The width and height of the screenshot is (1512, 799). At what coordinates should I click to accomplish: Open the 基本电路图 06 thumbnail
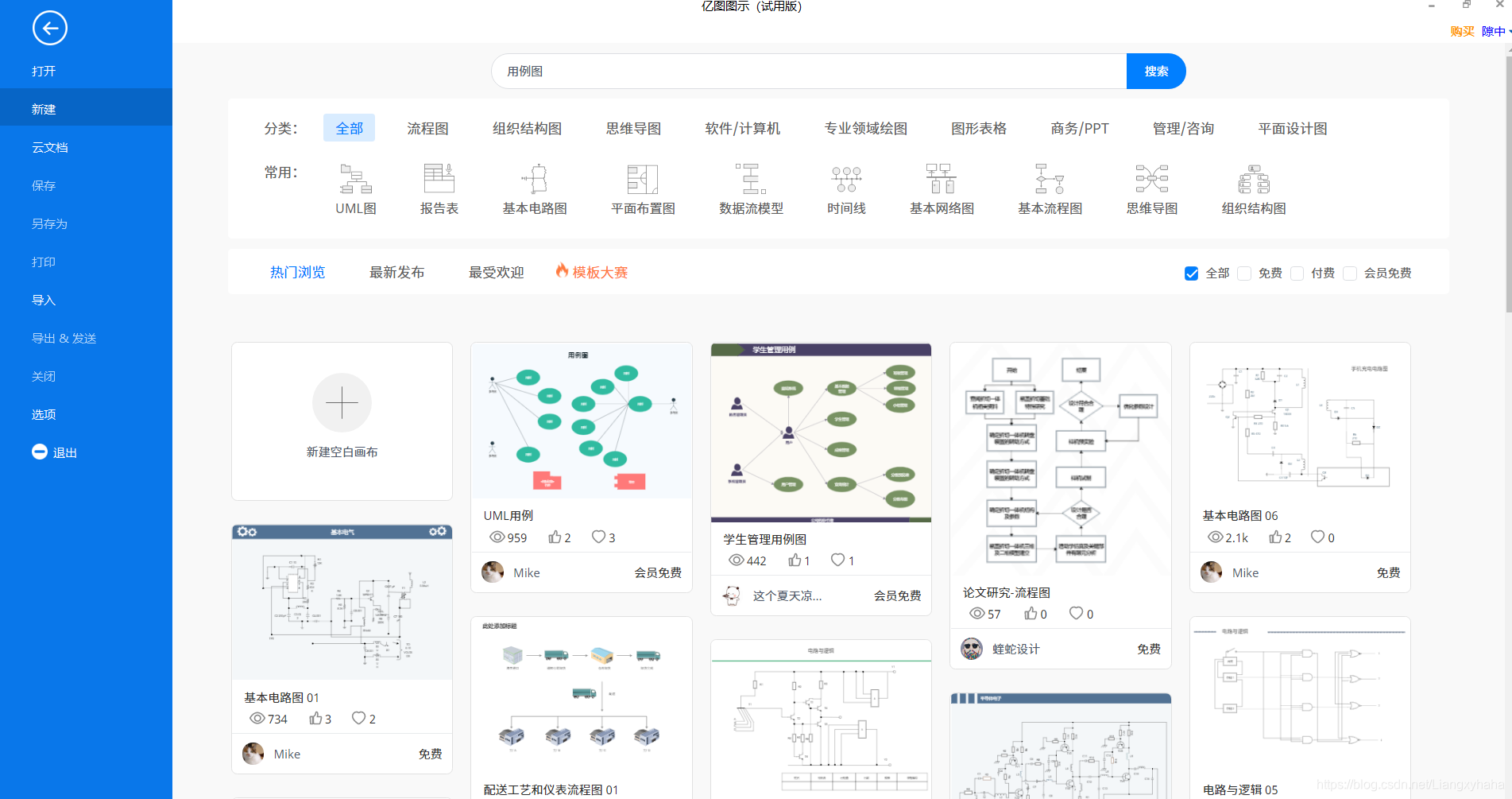point(1300,421)
